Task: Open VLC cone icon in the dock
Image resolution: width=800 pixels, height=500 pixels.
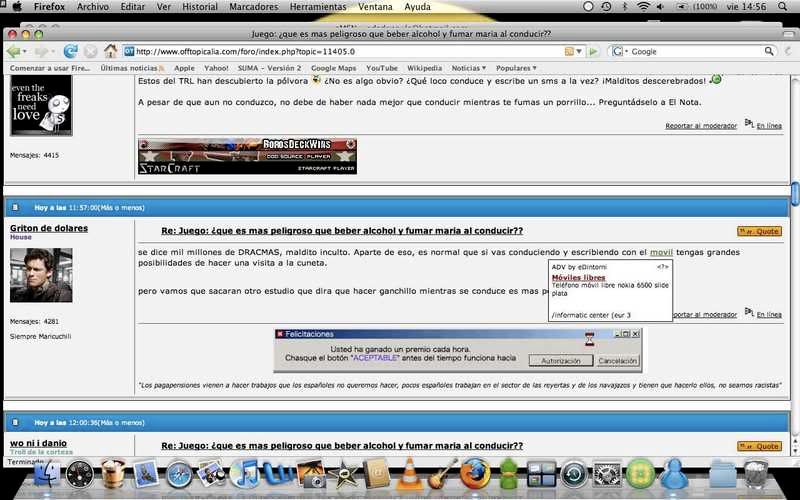Action: tap(410, 474)
